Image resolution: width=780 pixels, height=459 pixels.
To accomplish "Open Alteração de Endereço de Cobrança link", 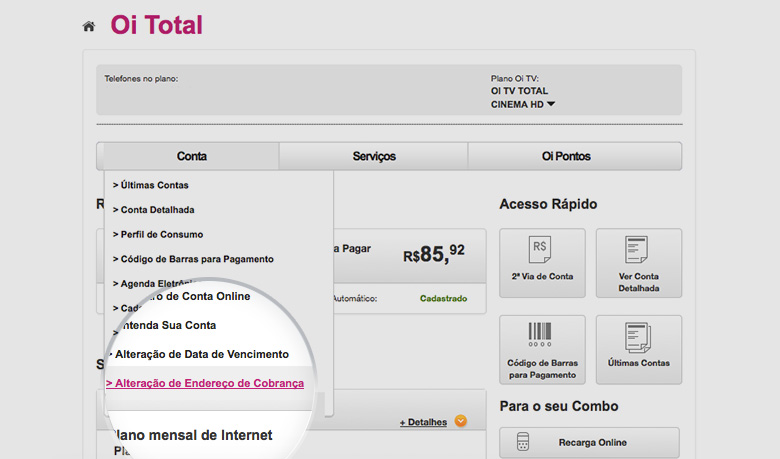I will (x=205, y=383).
